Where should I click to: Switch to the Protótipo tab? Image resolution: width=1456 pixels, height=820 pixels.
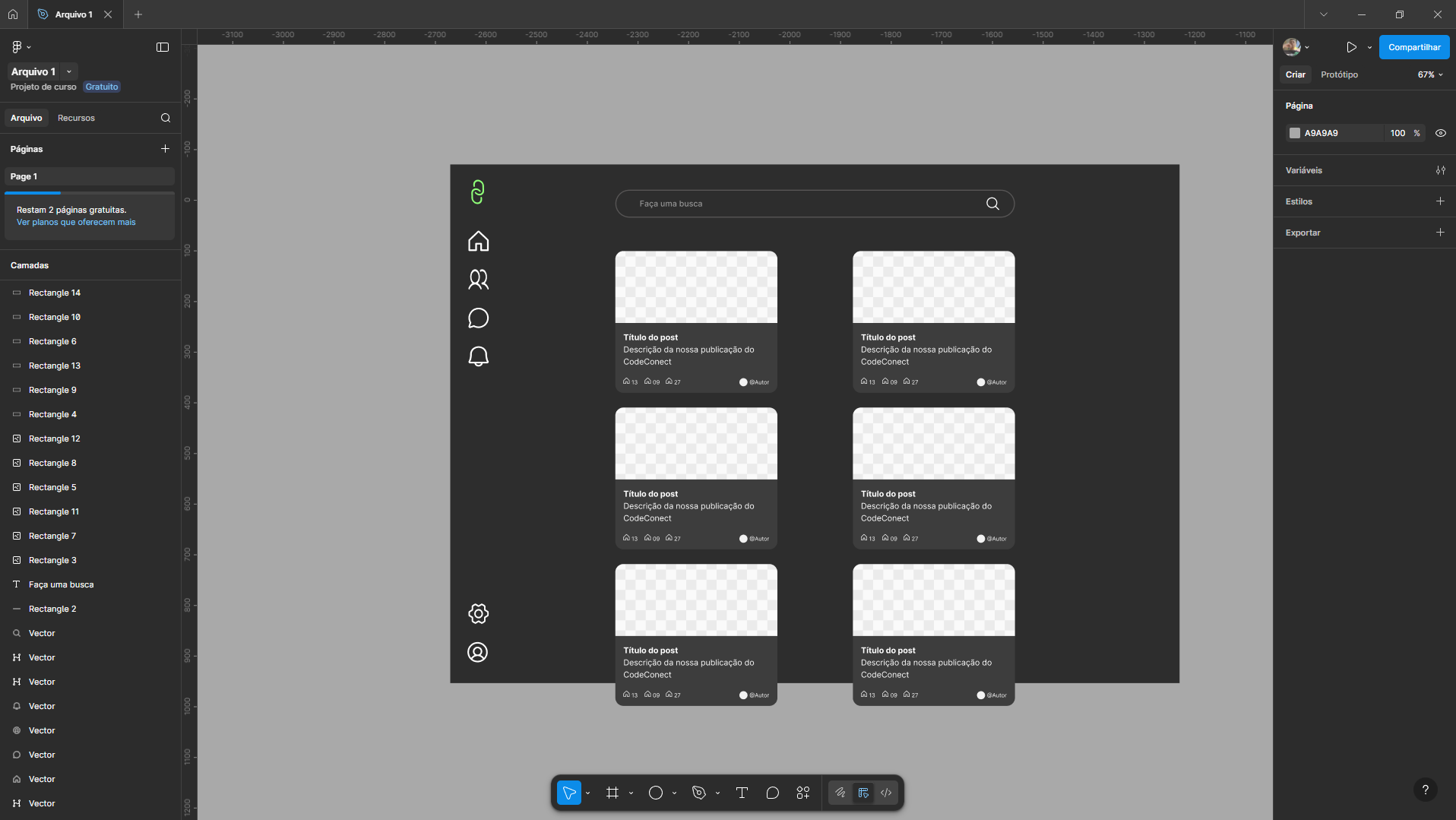click(x=1339, y=74)
